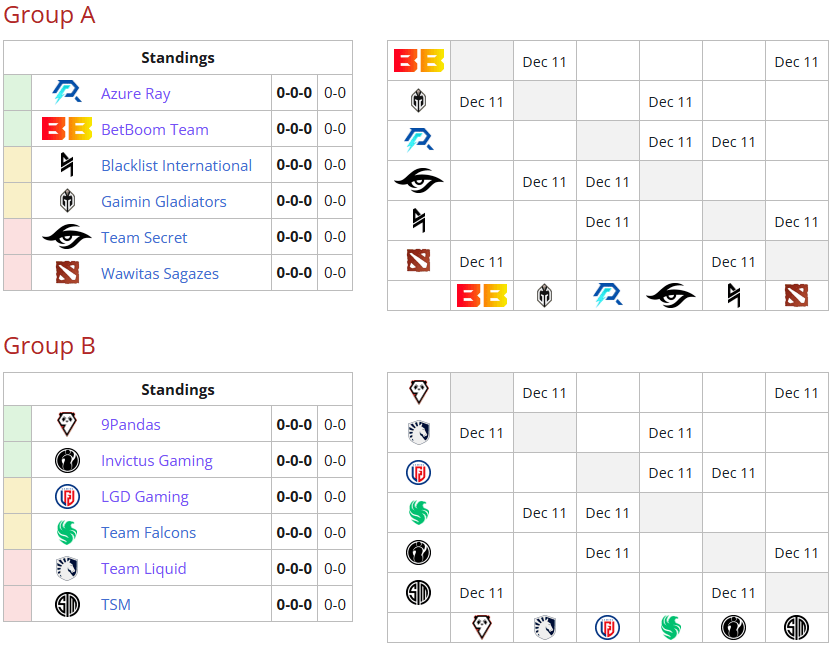Click the 9Pandas panda logo in Group B standings
This screenshot has height=648, width=835.
coord(66,424)
